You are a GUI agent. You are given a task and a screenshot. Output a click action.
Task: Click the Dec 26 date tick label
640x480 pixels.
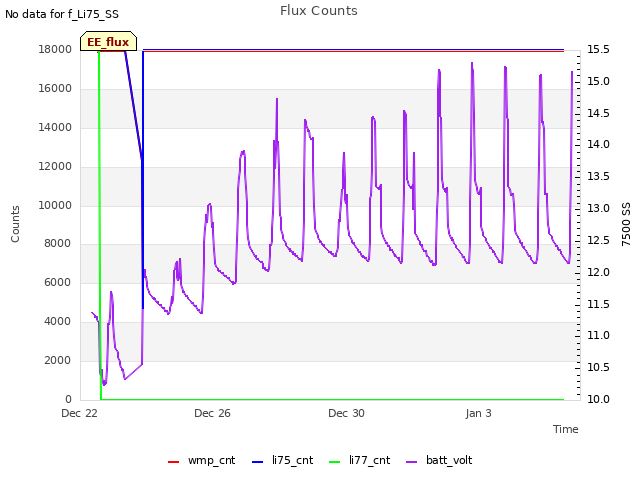[212, 413]
